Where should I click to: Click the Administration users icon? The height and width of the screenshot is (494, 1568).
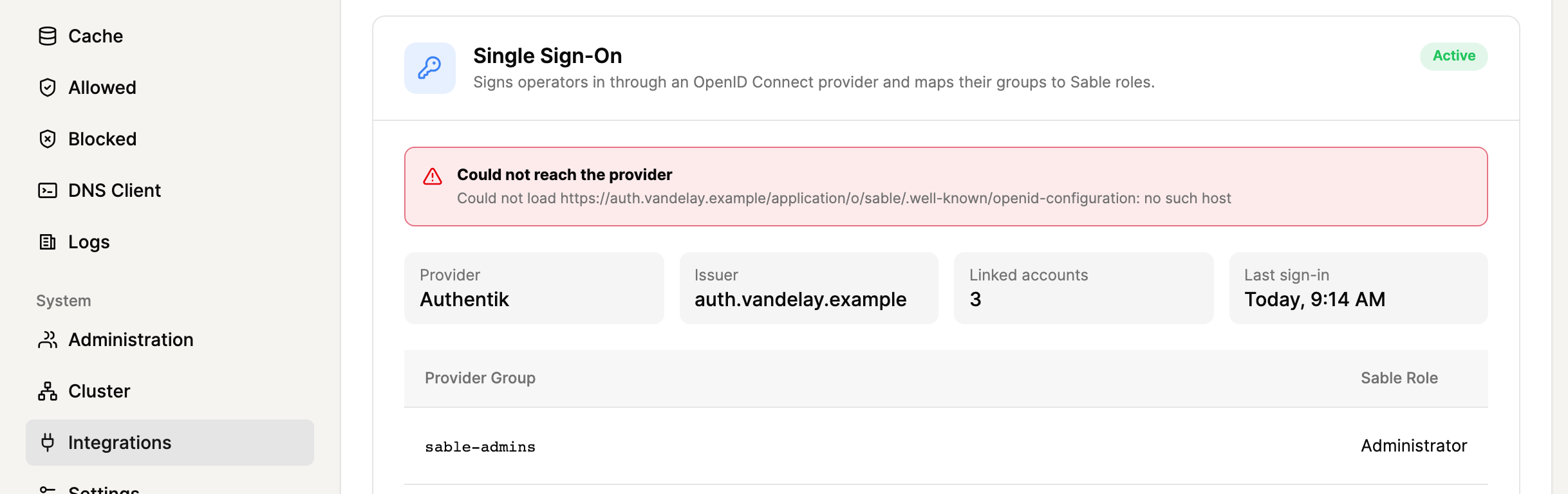tap(48, 340)
